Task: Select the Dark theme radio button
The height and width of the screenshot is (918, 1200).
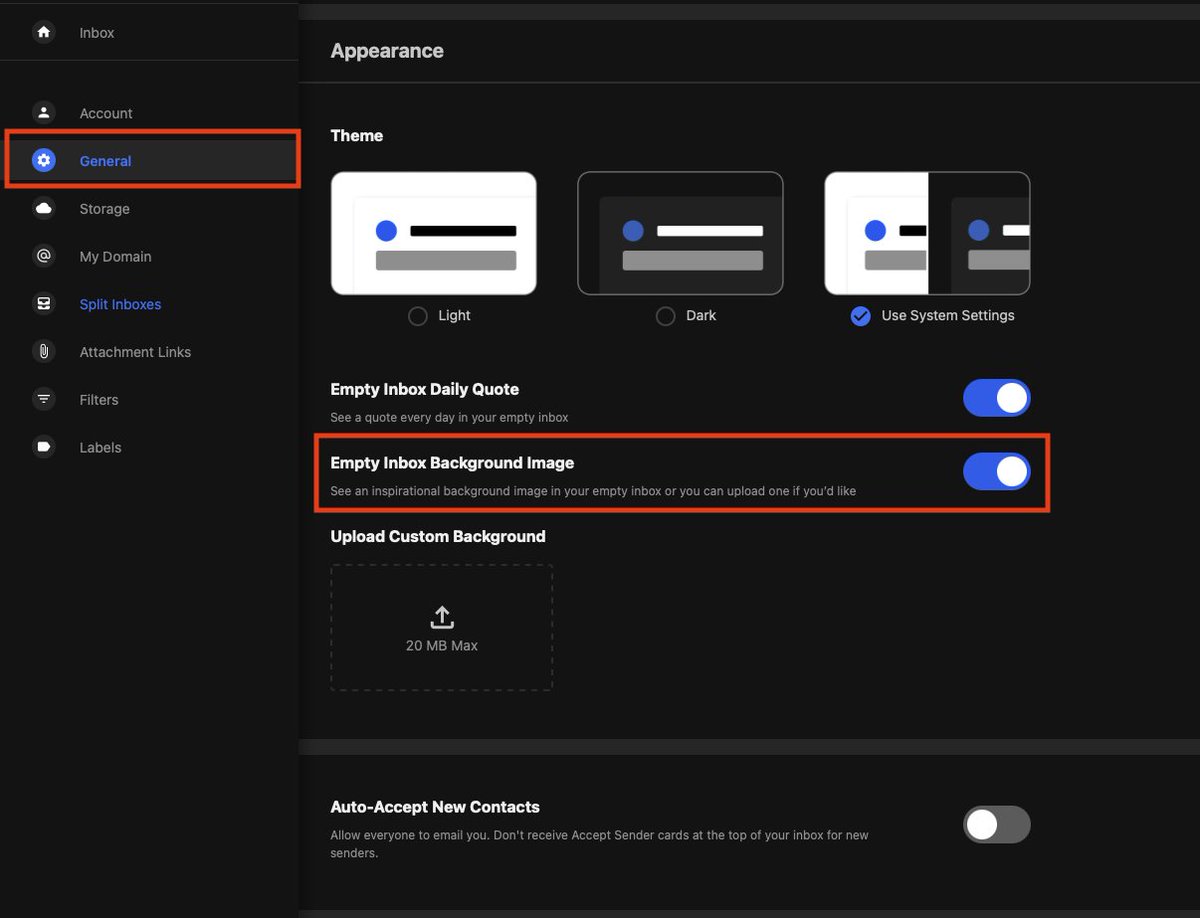Action: click(x=665, y=316)
